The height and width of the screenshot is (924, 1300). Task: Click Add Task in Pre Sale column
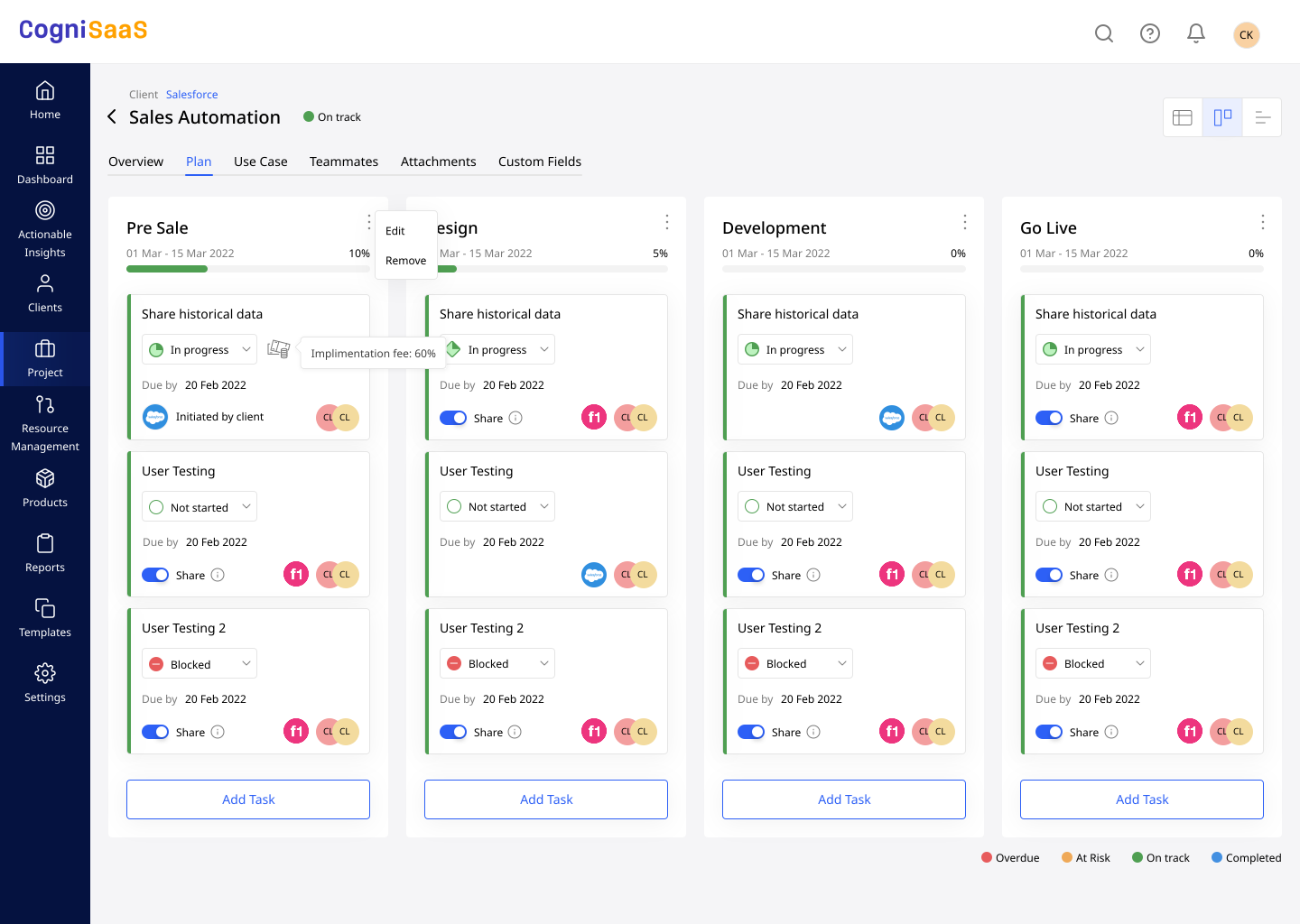pos(248,799)
